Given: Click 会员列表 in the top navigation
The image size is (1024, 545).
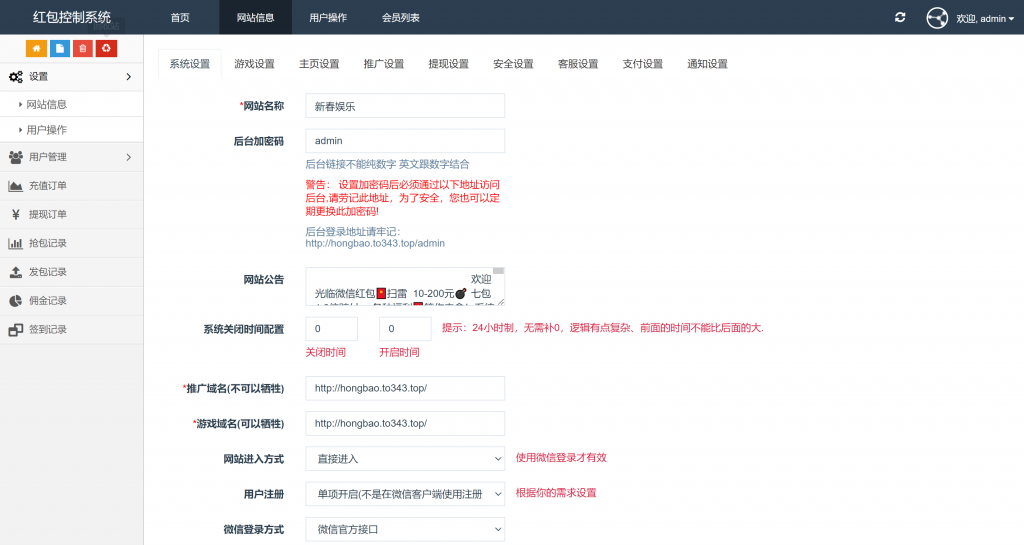Looking at the screenshot, I should (400, 18).
